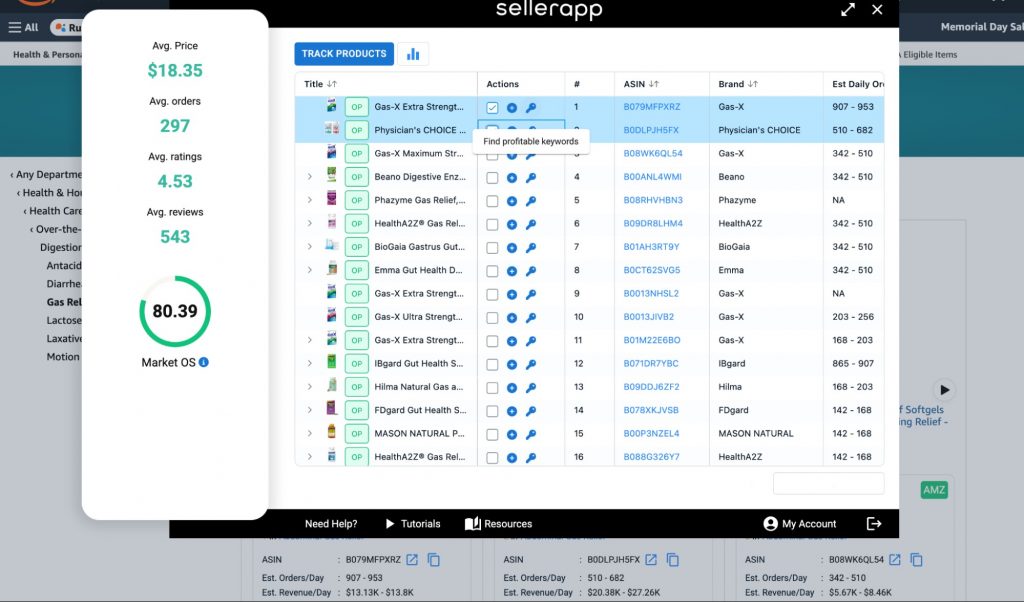
Task: Check the box for ASIN B09DR8LHM4
Action: [x=492, y=225]
